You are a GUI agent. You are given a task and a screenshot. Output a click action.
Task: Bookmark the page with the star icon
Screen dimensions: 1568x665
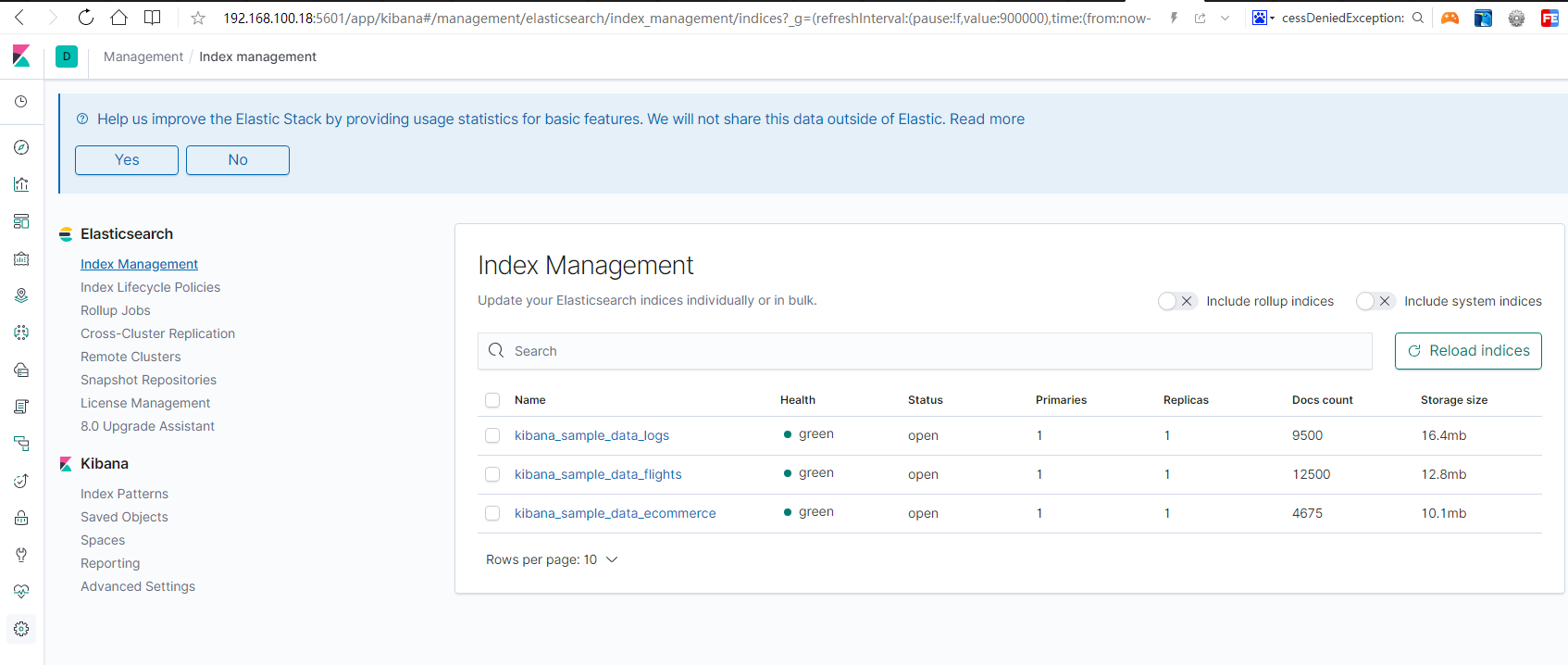pos(198,18)
